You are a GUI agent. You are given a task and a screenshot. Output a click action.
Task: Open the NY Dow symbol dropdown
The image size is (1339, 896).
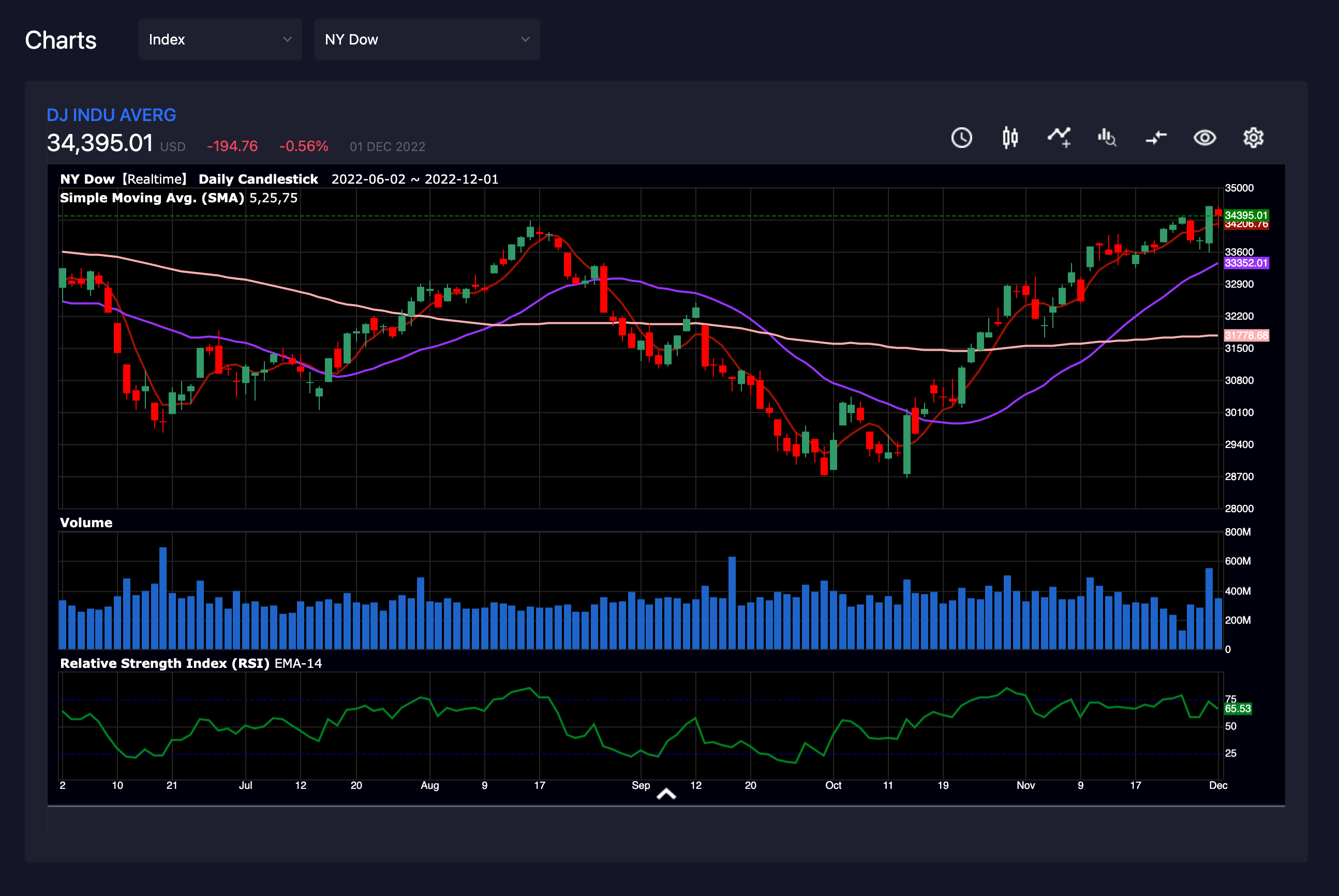point(427,39)
